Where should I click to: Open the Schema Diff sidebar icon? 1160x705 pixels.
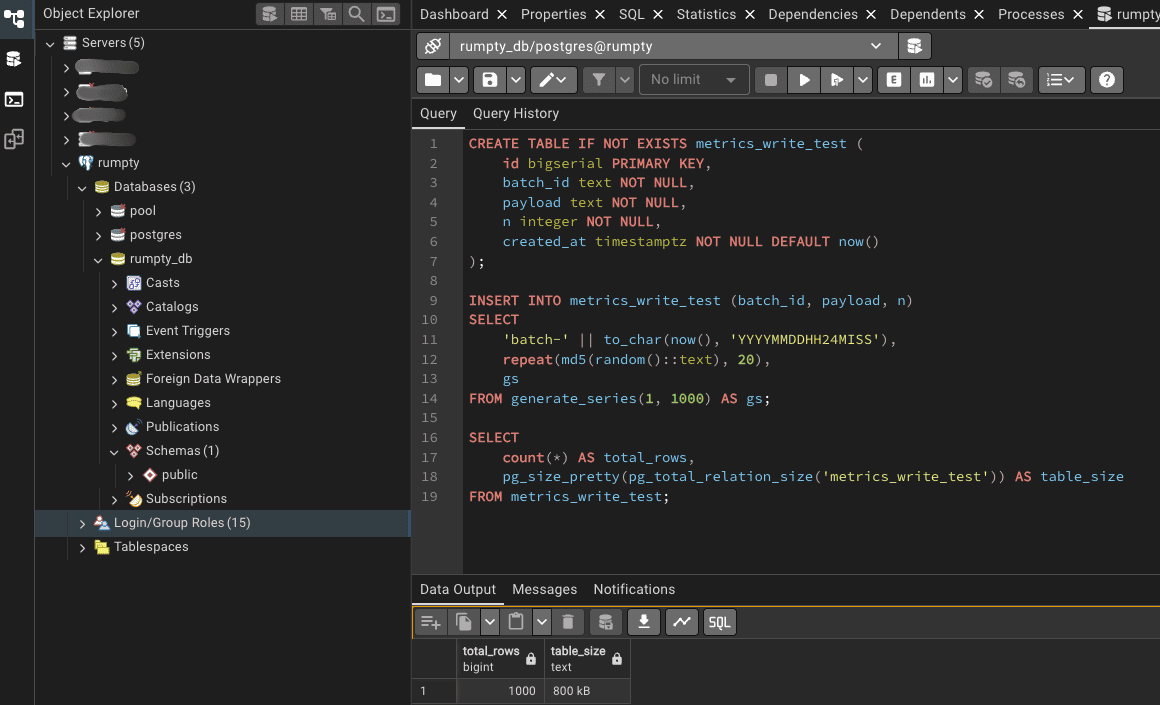point(14,139)
